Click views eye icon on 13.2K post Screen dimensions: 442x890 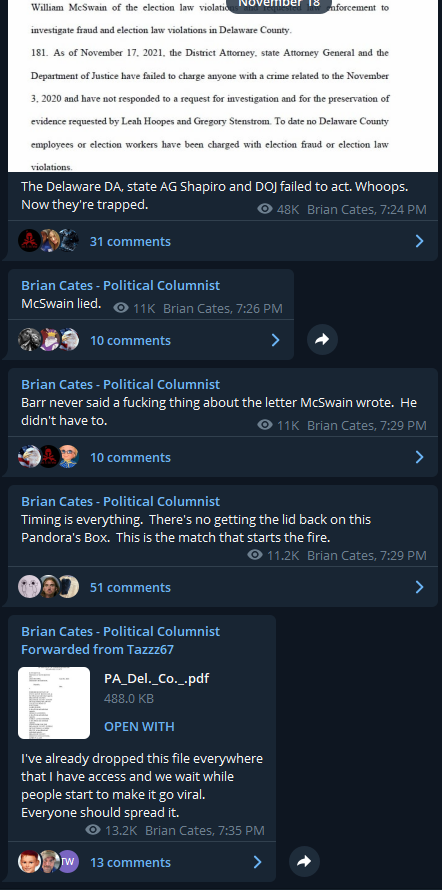click(93, 830)
